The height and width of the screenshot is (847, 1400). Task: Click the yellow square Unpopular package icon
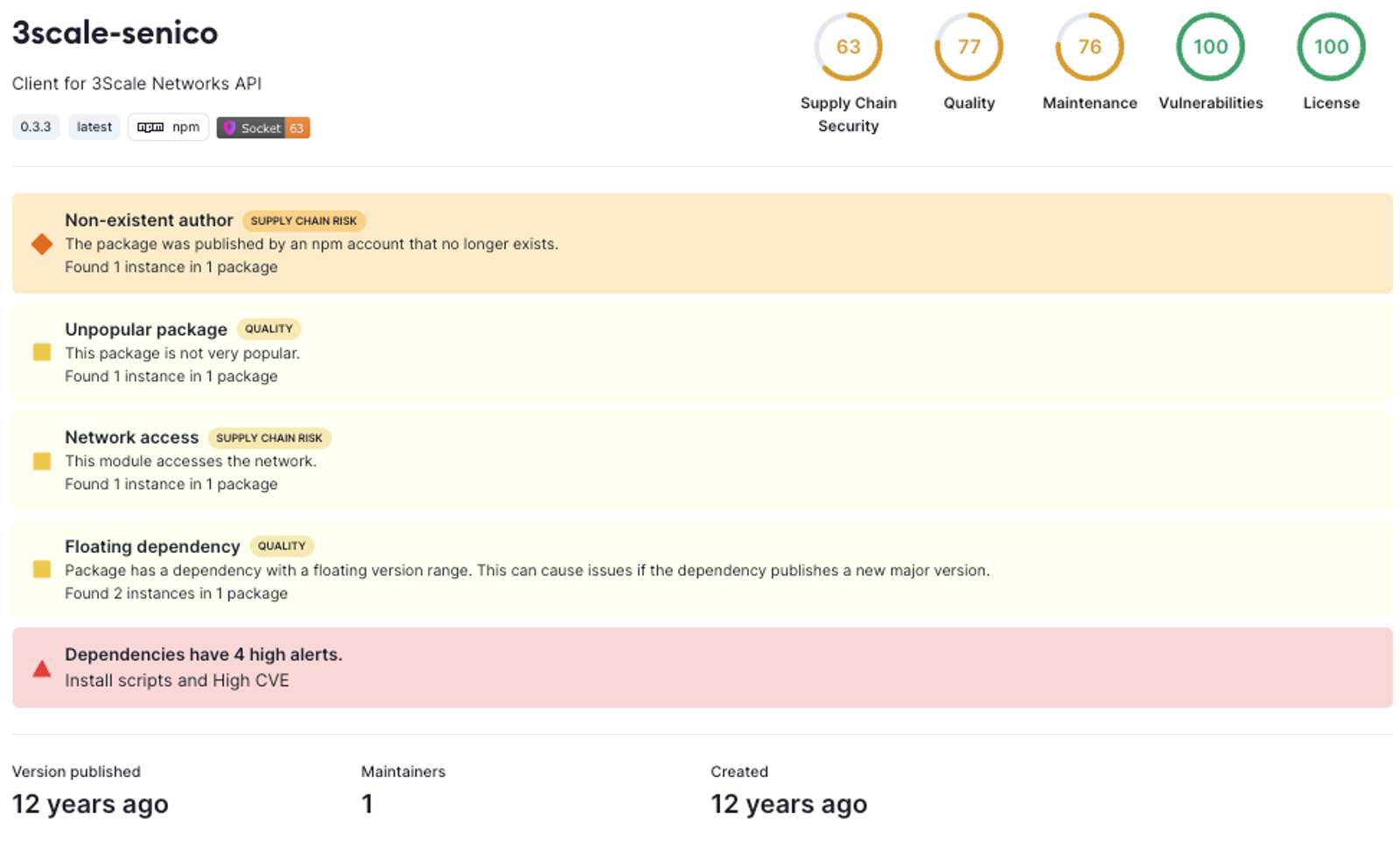41,353
